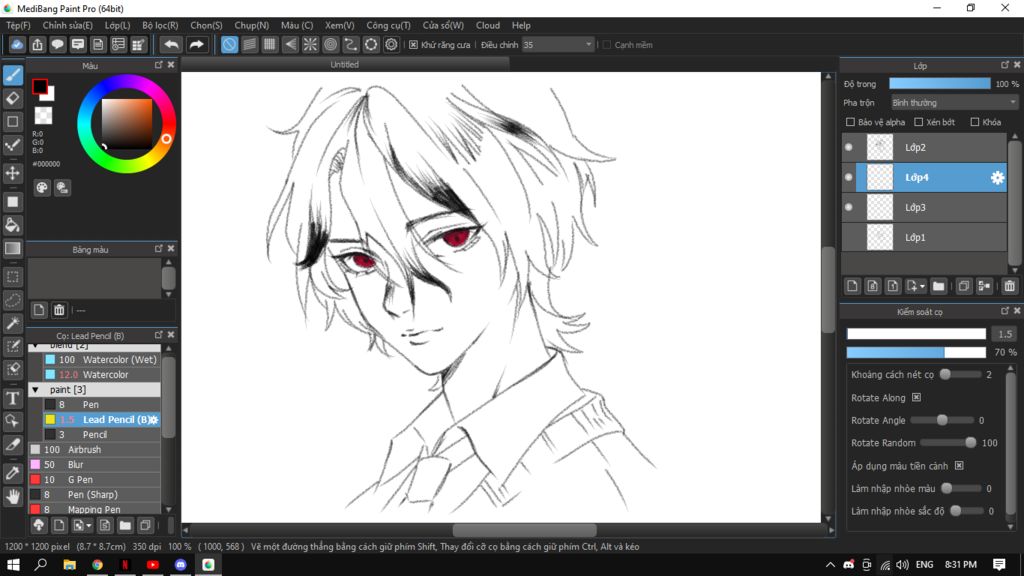Hide the Lớp3 layer visibility dot
1024x576 pixels.
pyautogui.click(x=849, y=207)
